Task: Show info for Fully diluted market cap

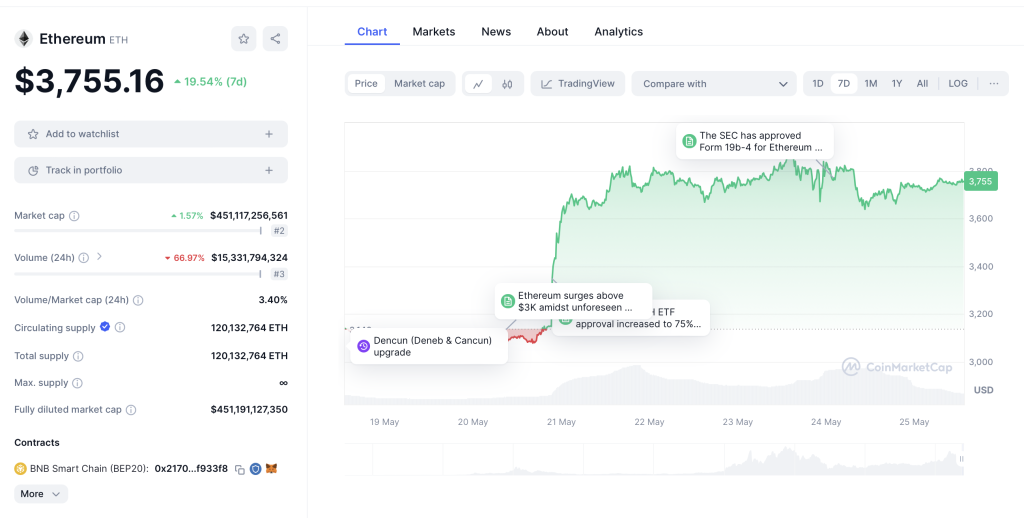Action: click(131, 410)
